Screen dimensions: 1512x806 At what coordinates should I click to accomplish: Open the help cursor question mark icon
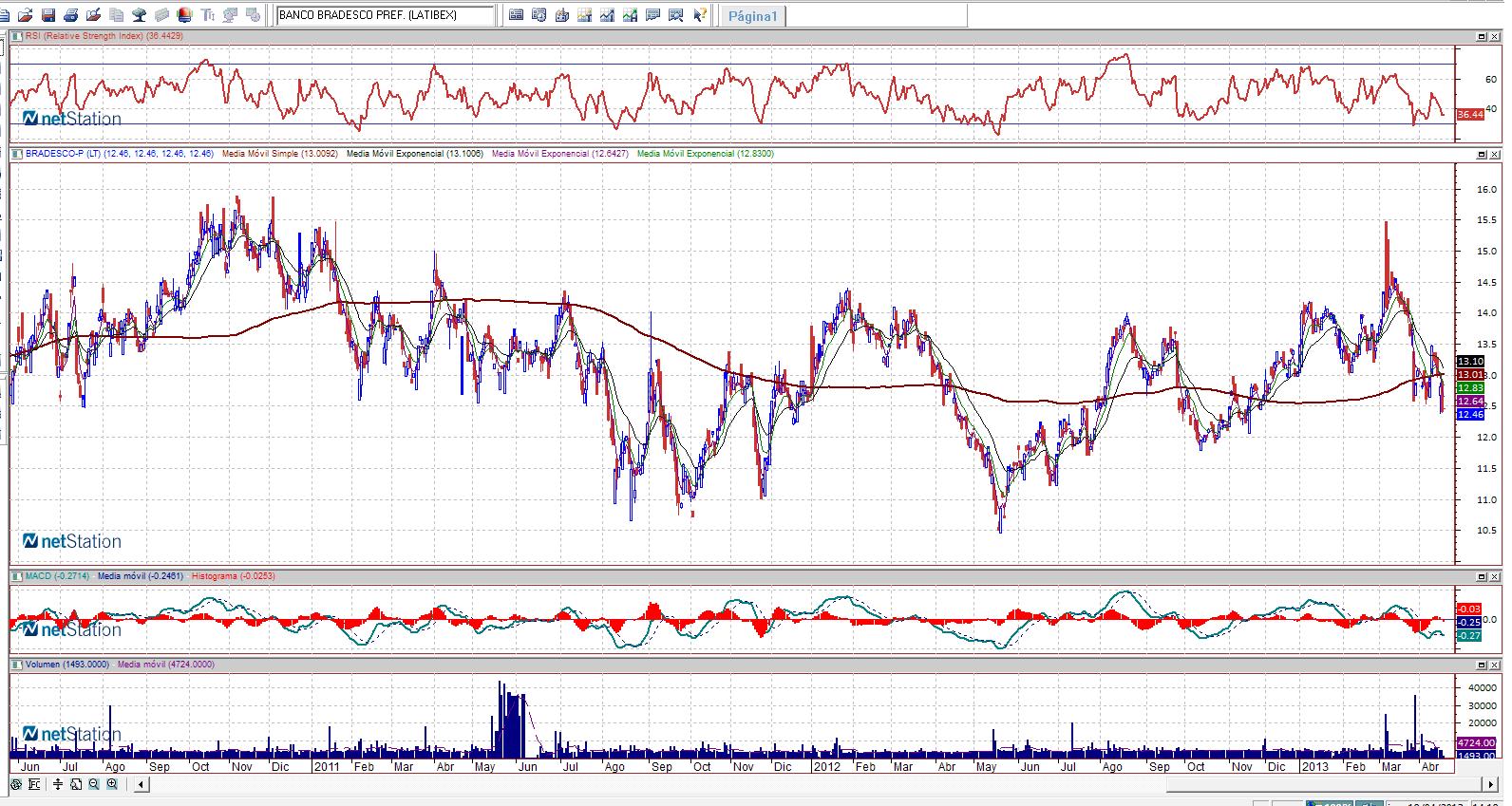(x=699, y=15)
